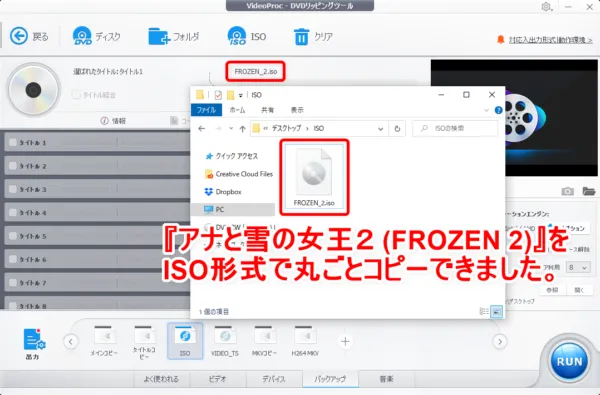Refresh the ISO folder in Explorer
This screenshot has width=600, height=395.
pyautogui.click(x=397, y=129)
